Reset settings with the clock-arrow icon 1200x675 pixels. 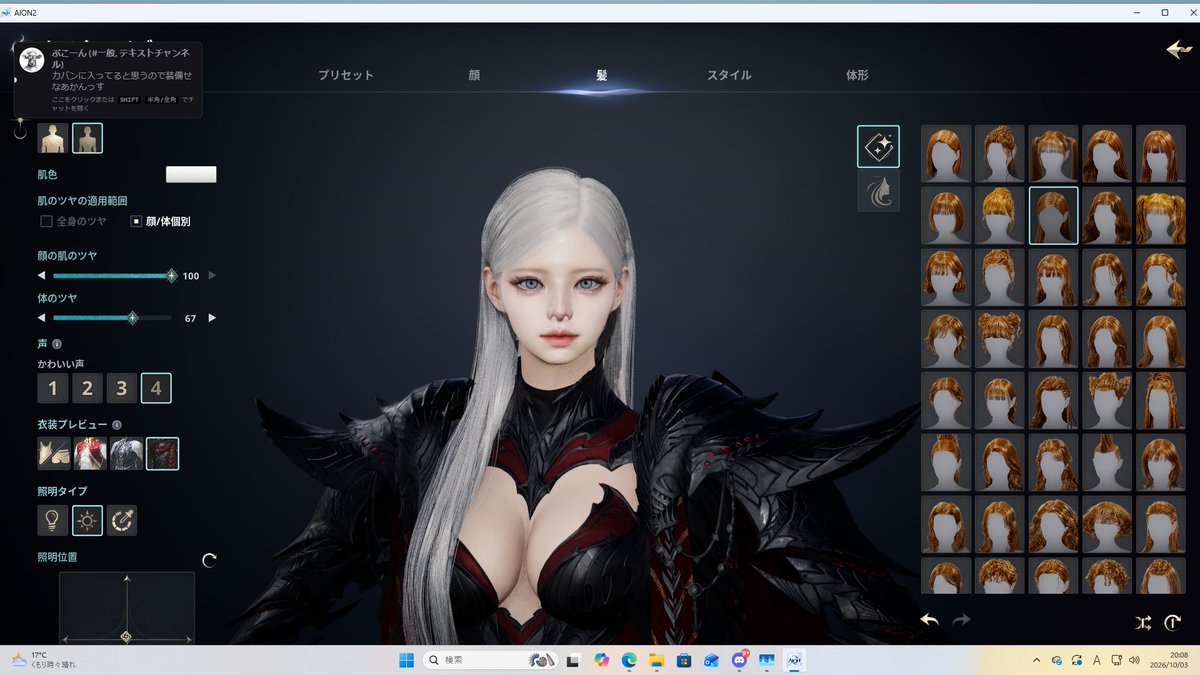1173,622
